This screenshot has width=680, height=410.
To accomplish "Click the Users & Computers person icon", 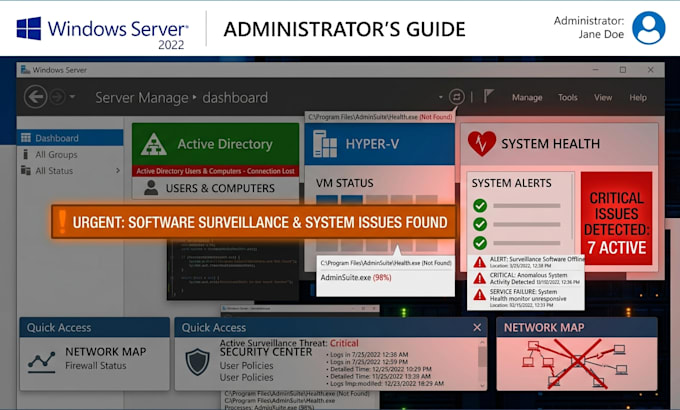I will [x=151, y=187].
